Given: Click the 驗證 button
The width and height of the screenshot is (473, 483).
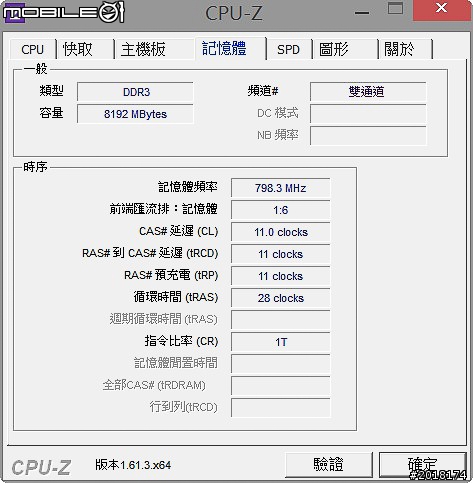Looking at the screenshot, I should tap(329, 464).
